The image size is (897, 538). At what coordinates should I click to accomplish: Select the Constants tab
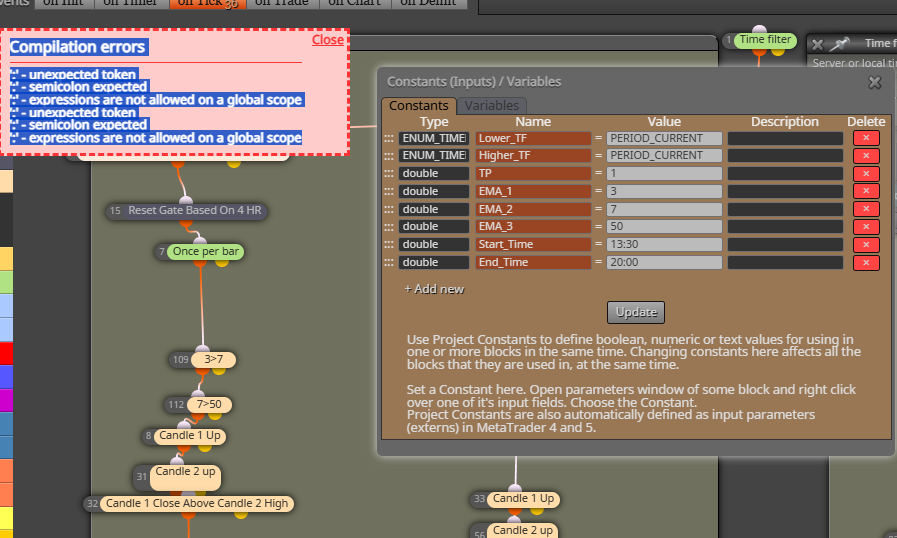(418, 105)
